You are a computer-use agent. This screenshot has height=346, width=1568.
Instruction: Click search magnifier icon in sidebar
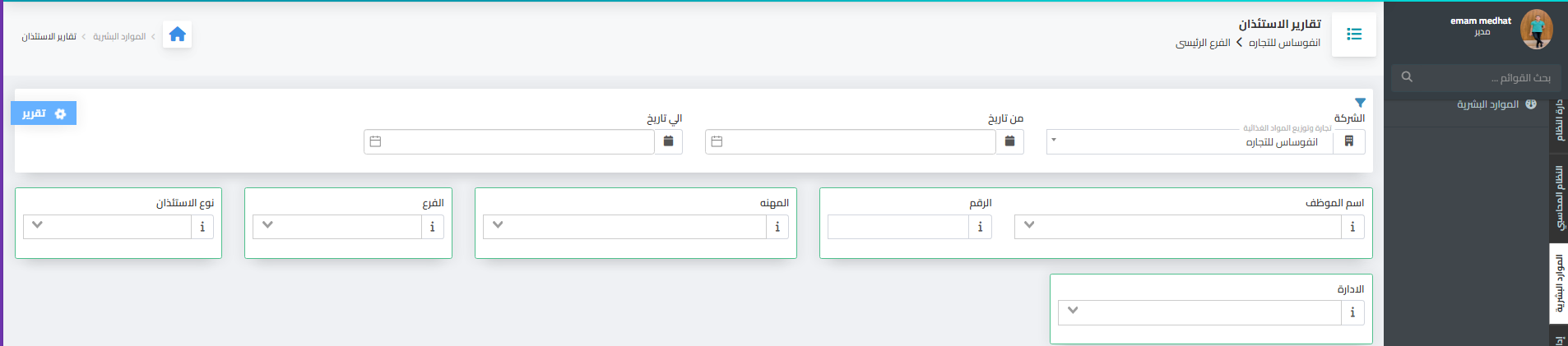pos(1407,77)
